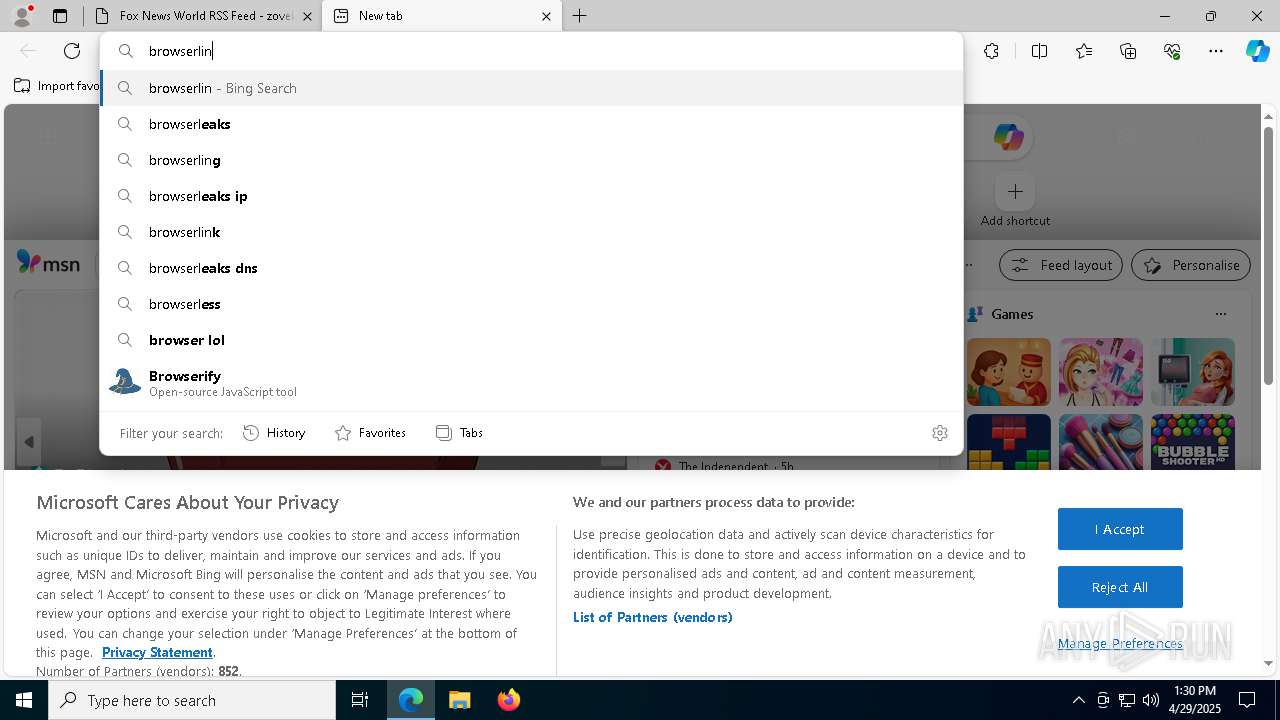1280x720 pixels.
Task: Open the makeup game thumbnail
Action: (1101, 442)
